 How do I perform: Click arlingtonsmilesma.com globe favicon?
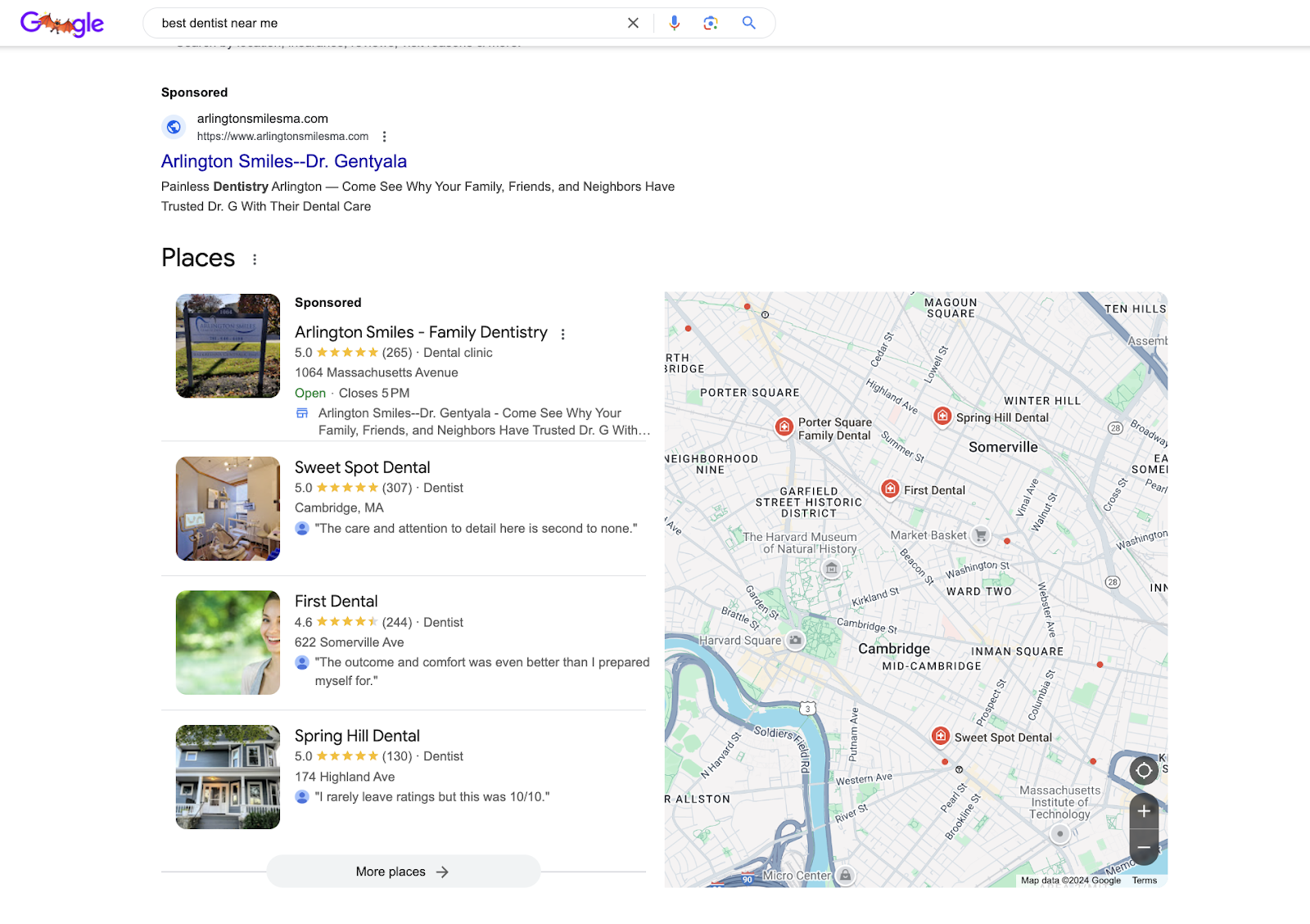click(174, 127)
